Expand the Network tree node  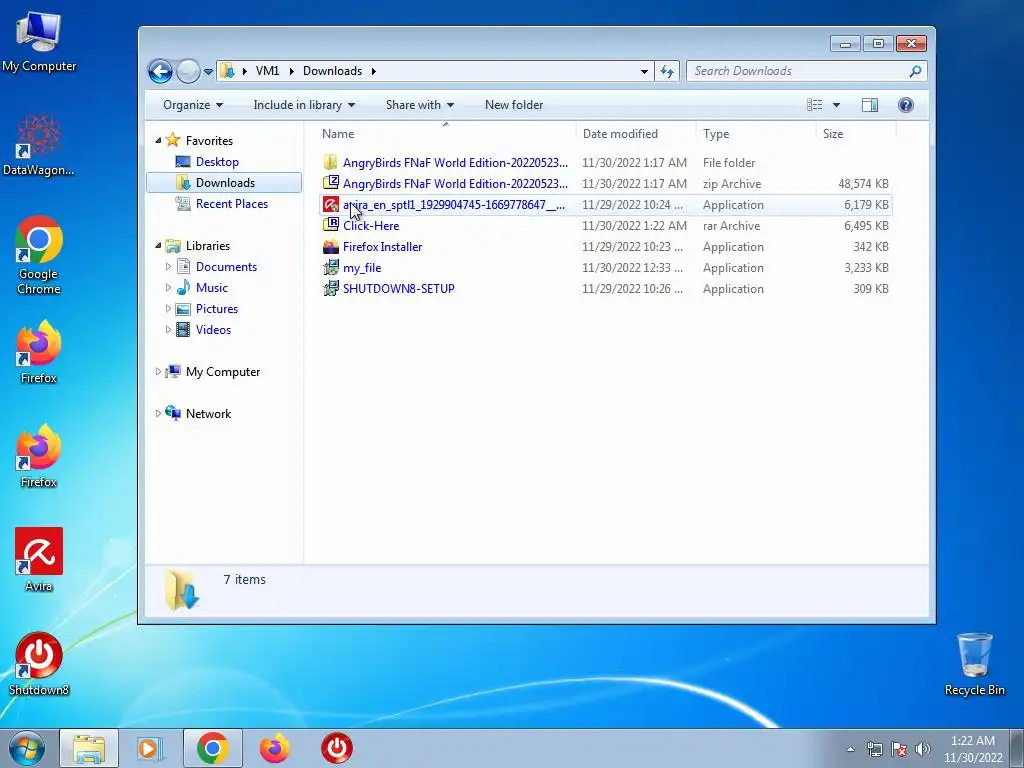158,413
